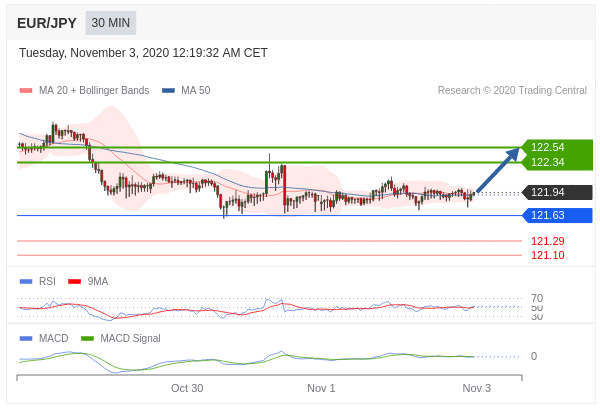Click the 121.94 current price tag
Image resolution: width=600 pixels, height=412 pixels.
pos(557,192)
